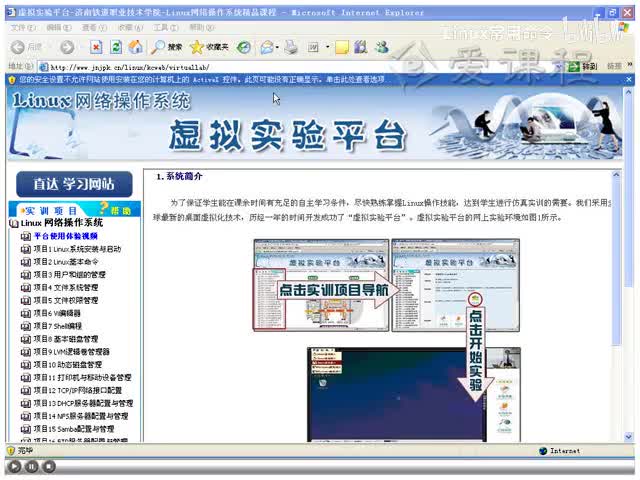Open the 帮助(H) menu
This screenshot has width=640, height=480.
(x=202, y=27)
